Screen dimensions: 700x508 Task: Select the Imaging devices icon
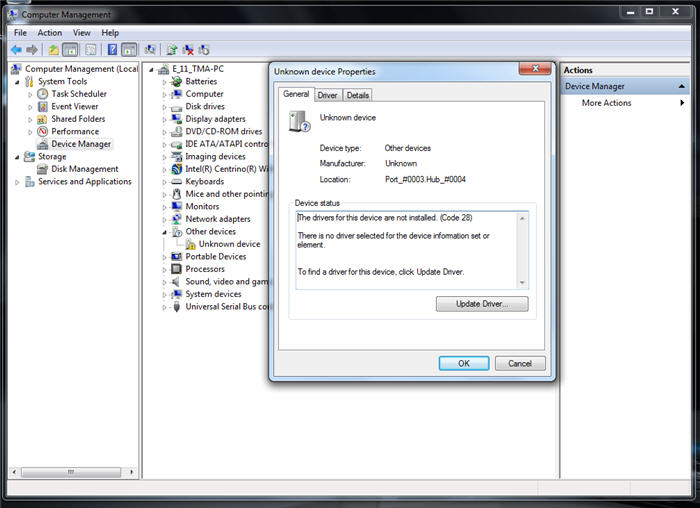pyautogui.click(x=177, y=156)
